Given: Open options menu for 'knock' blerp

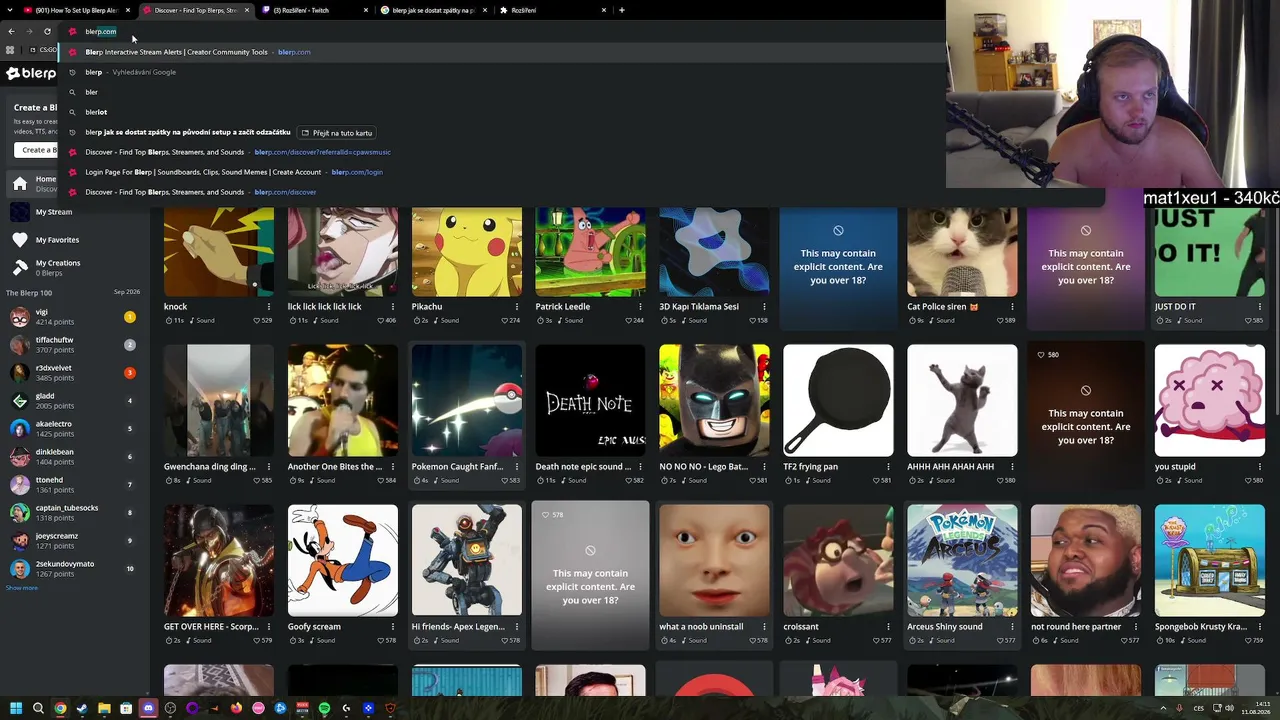Looking at the screenshot, I should (268, 307).
